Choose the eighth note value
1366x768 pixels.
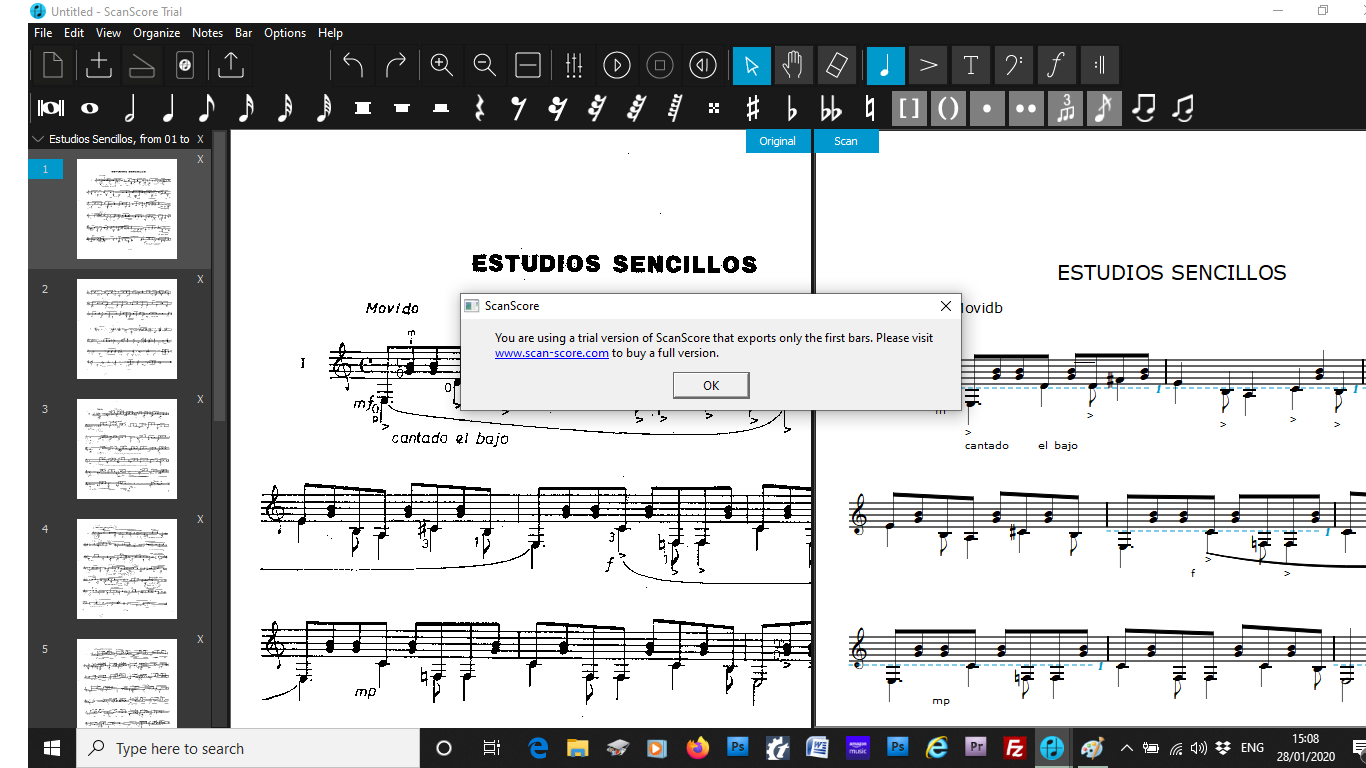click(x=207, y=108)
